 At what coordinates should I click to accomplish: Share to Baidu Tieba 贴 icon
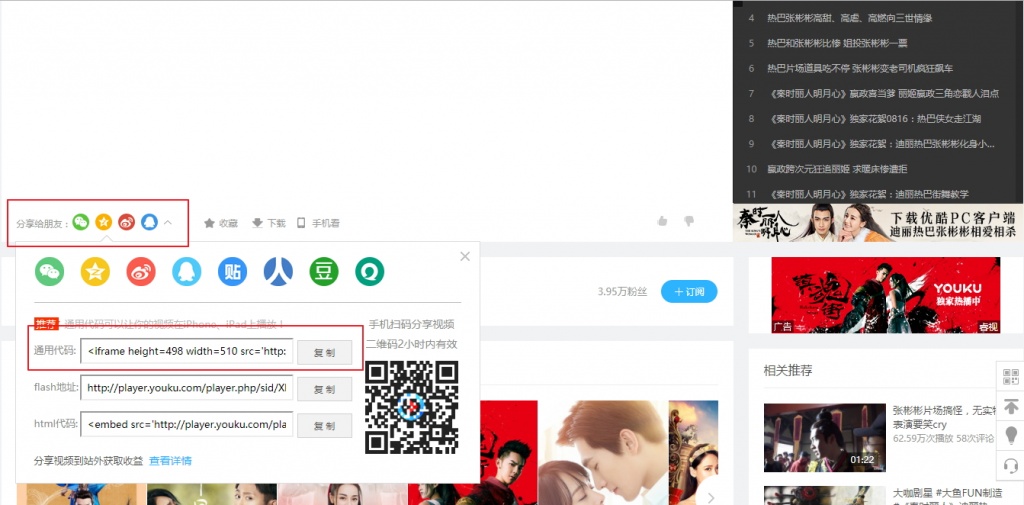232,271
